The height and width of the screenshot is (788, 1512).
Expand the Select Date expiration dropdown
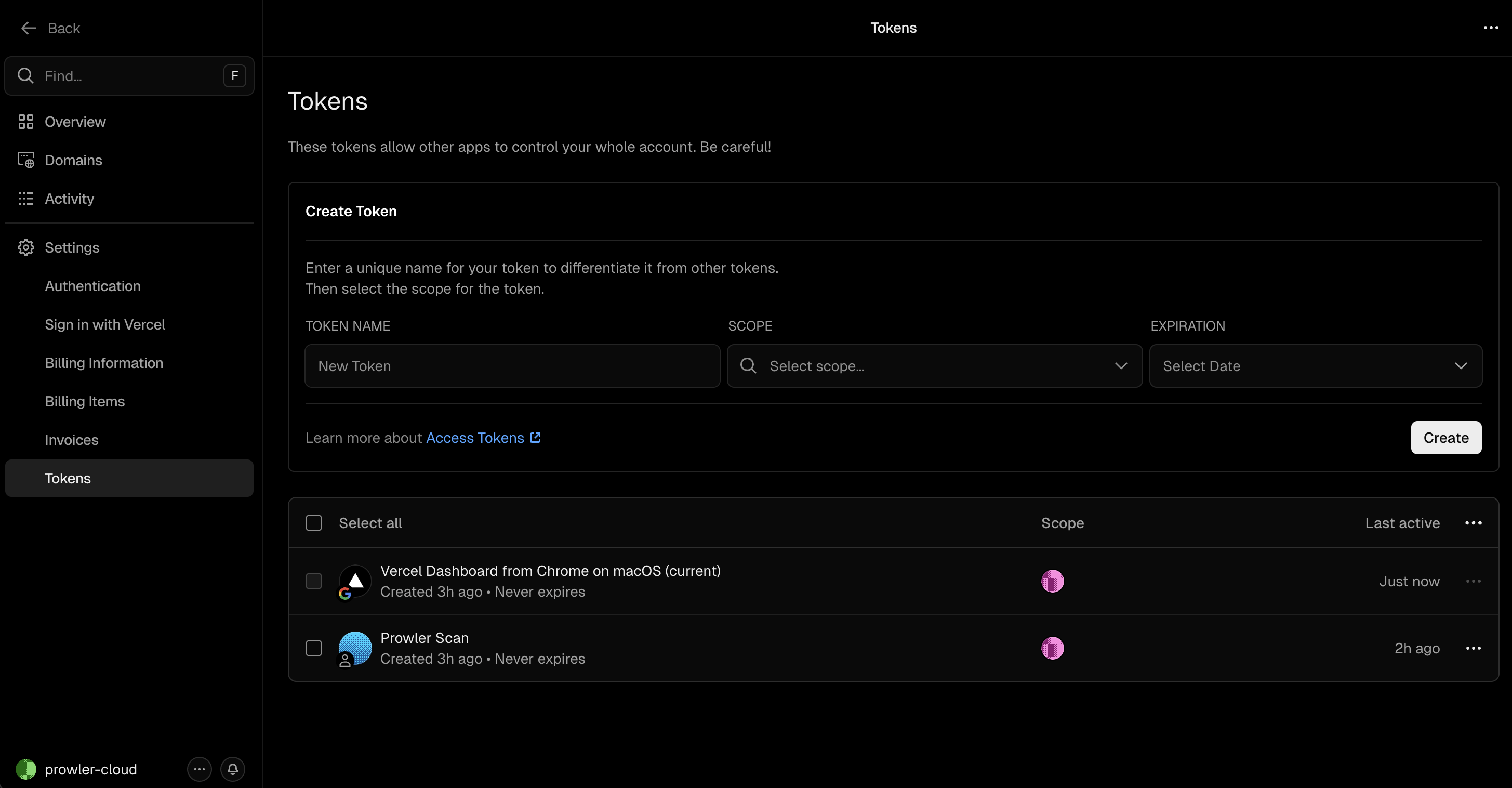tap(1316, 365)
